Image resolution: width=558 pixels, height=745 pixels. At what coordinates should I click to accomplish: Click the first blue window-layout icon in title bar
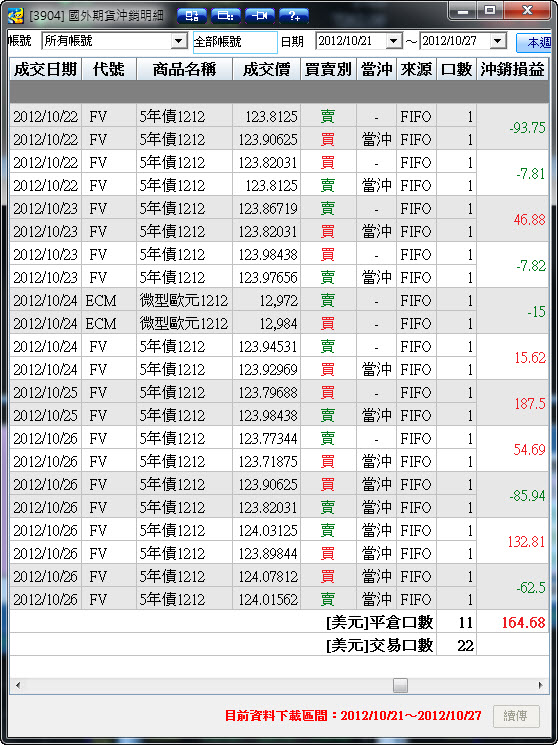(x=192, y=16)
